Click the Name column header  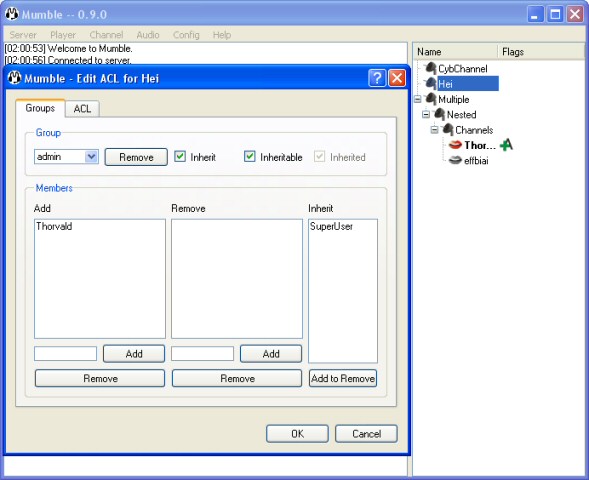455,51
